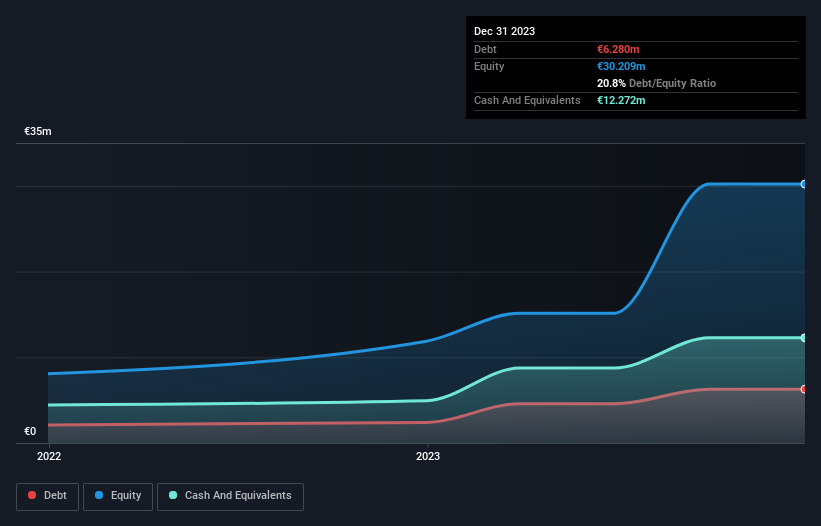Click Cash And Equivalents label in tooltip
Viewport: 821px width, 526px height.
527,100
